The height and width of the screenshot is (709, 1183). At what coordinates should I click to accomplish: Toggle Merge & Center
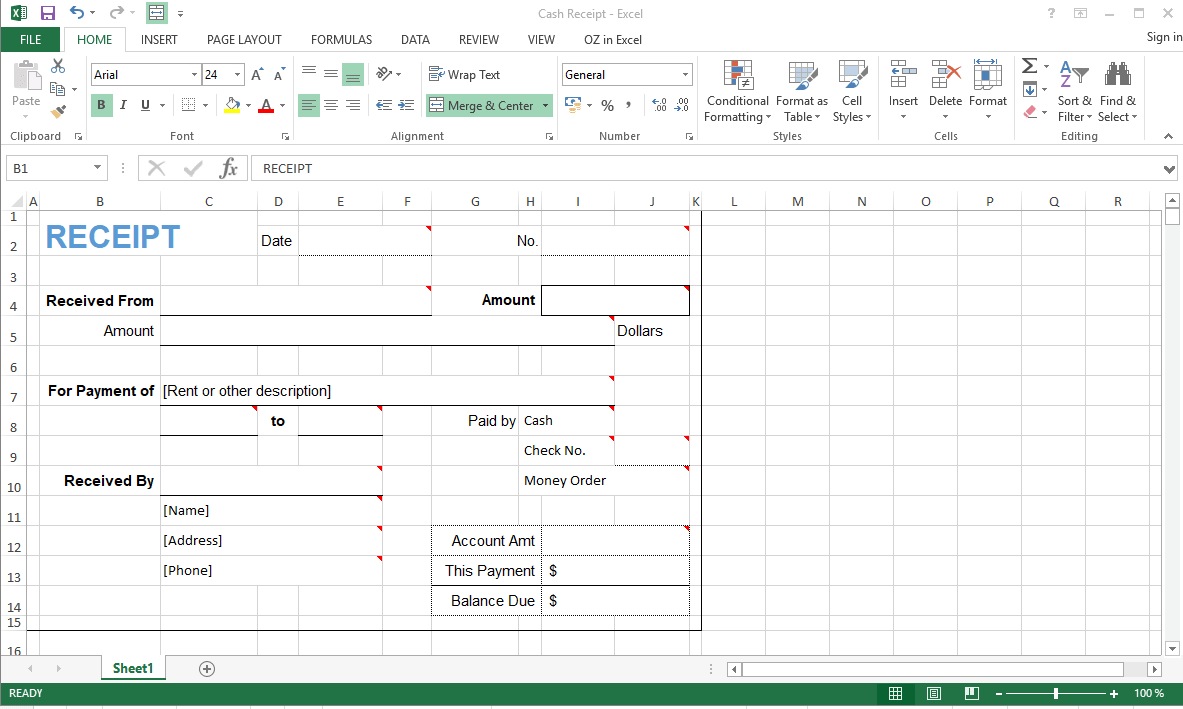coord(483,104)
